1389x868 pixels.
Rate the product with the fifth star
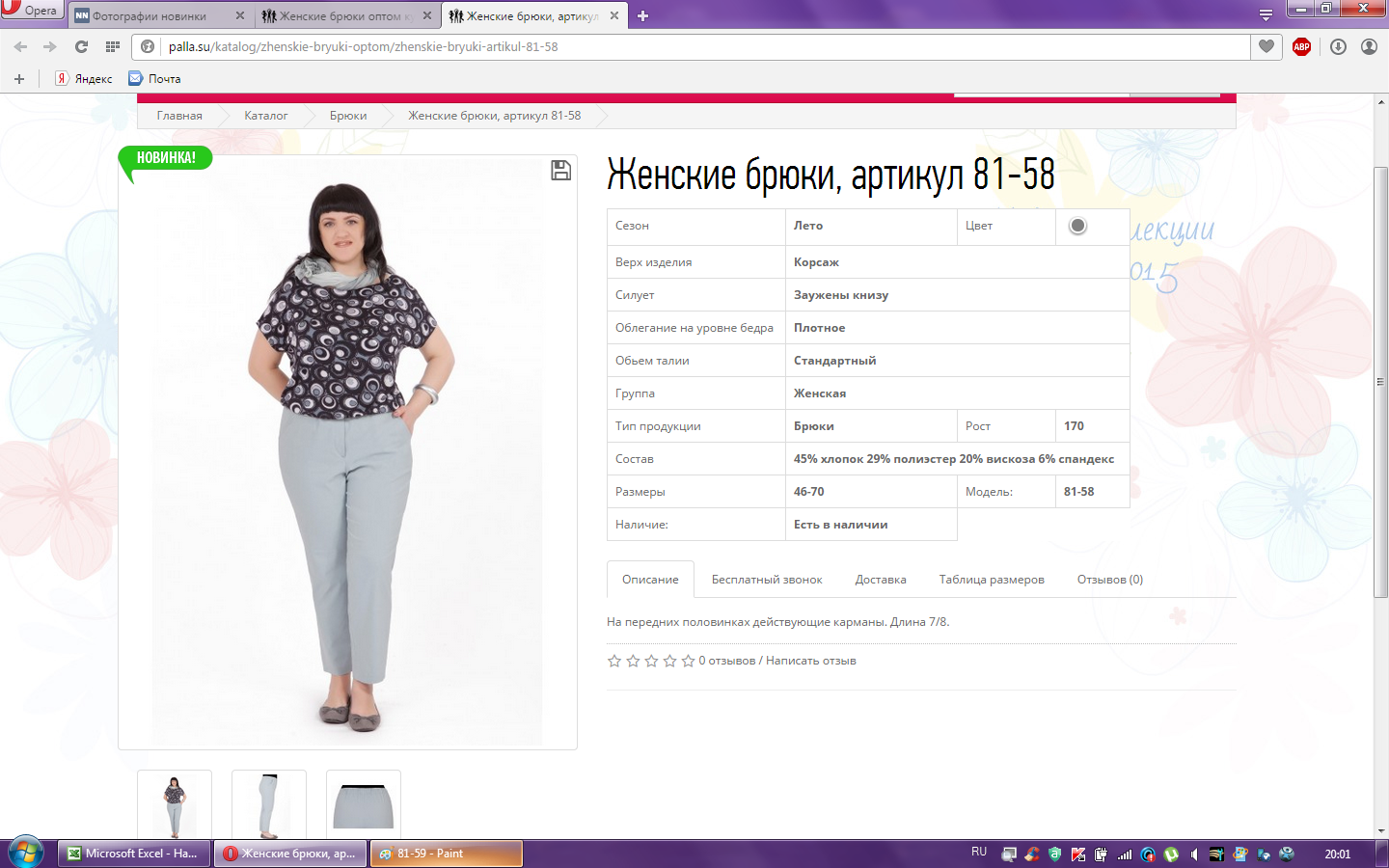pos(688,661)
